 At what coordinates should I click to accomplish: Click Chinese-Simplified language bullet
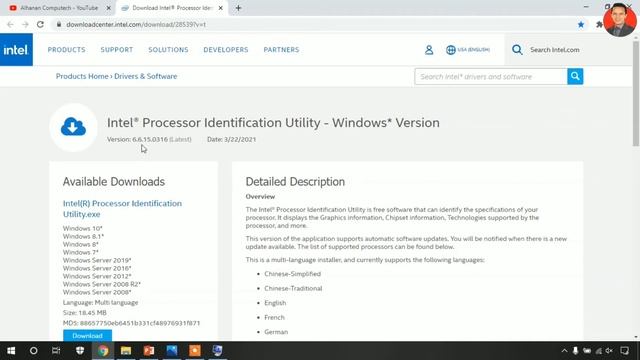click(292, 274)
